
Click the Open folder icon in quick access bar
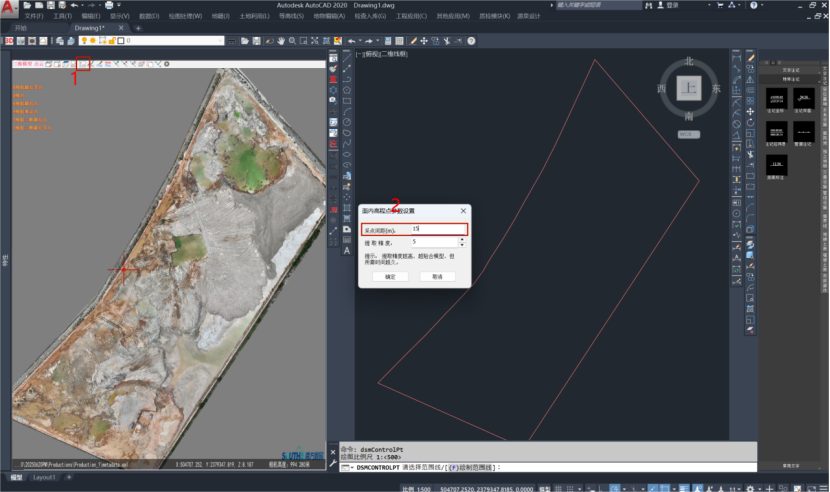[x=27, y=5]
